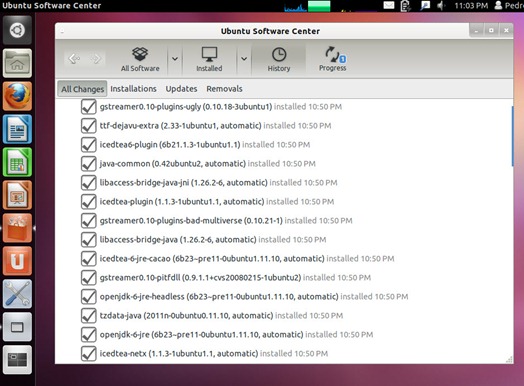Expand the All Software dropdown arrow
524x386 pixels.
(175, 59)
